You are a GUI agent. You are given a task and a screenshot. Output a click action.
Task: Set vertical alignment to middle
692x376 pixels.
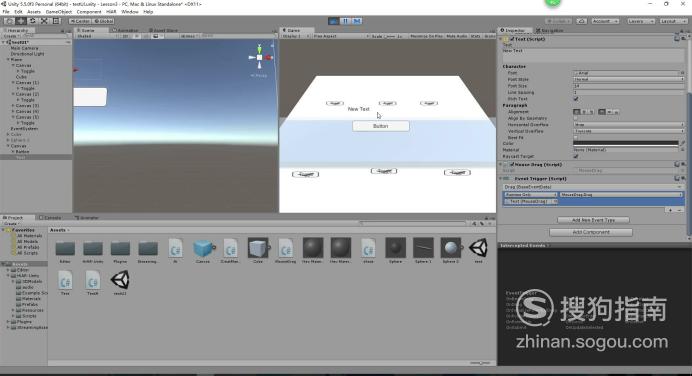[609, 112]
